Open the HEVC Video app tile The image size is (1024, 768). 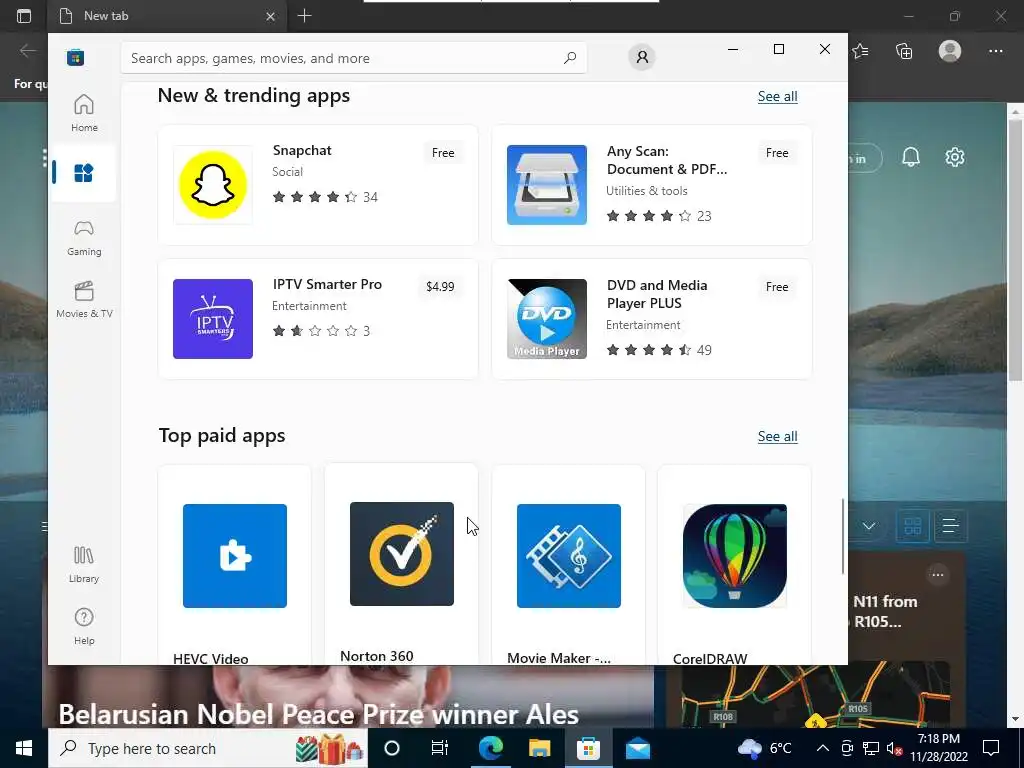pos(234,566)
